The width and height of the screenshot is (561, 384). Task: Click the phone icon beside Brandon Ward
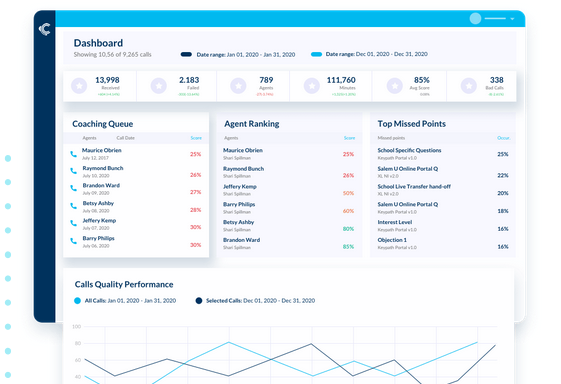(73, 188)
